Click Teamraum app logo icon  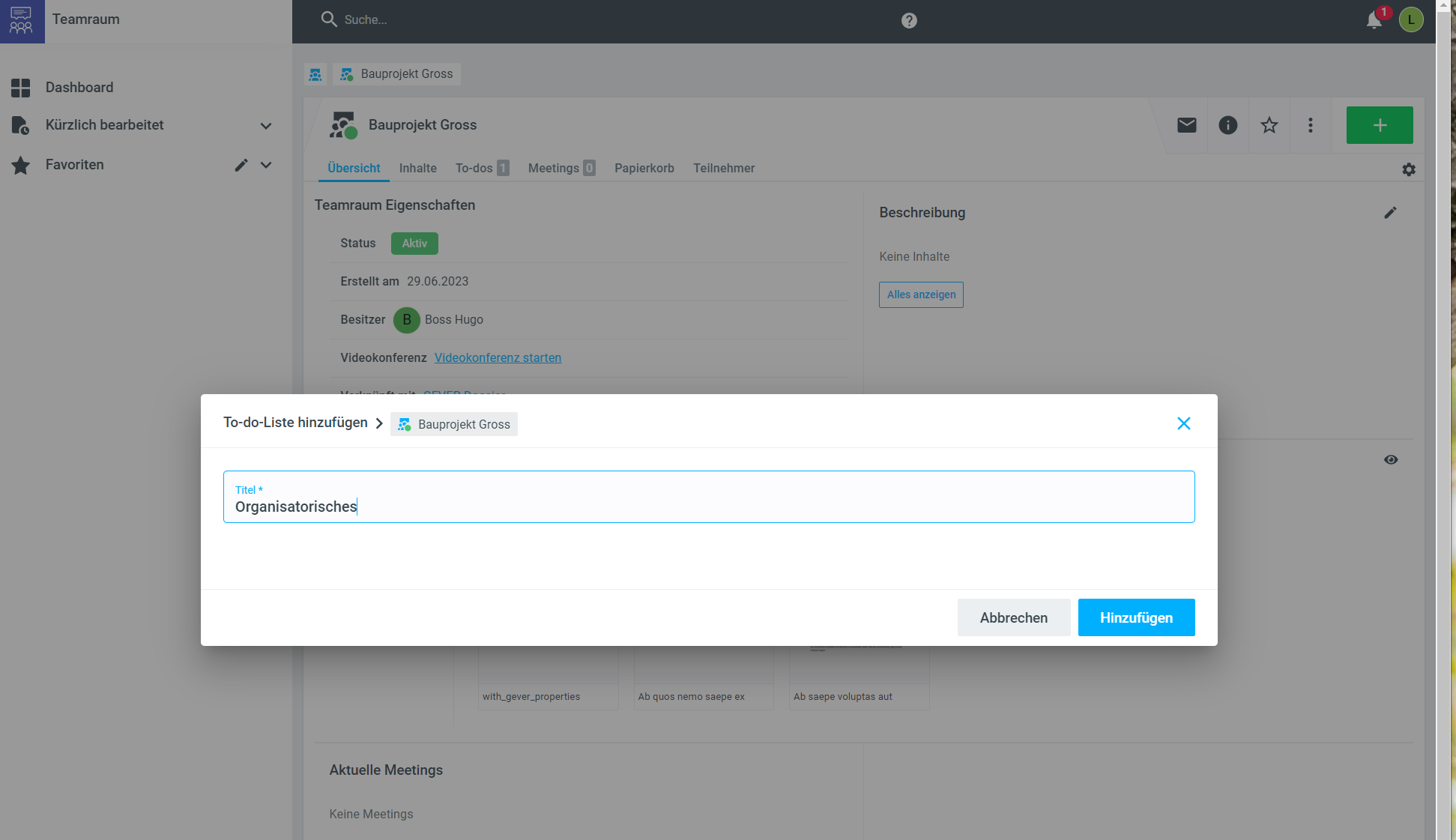[22, 21]
